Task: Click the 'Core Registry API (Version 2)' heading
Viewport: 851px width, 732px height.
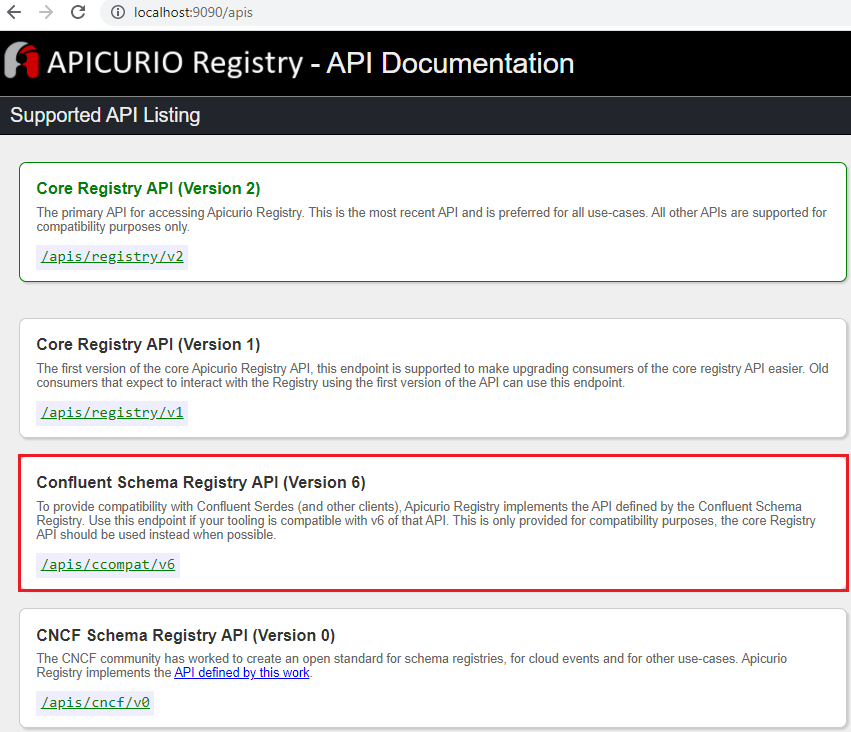Action: point(148,188)
